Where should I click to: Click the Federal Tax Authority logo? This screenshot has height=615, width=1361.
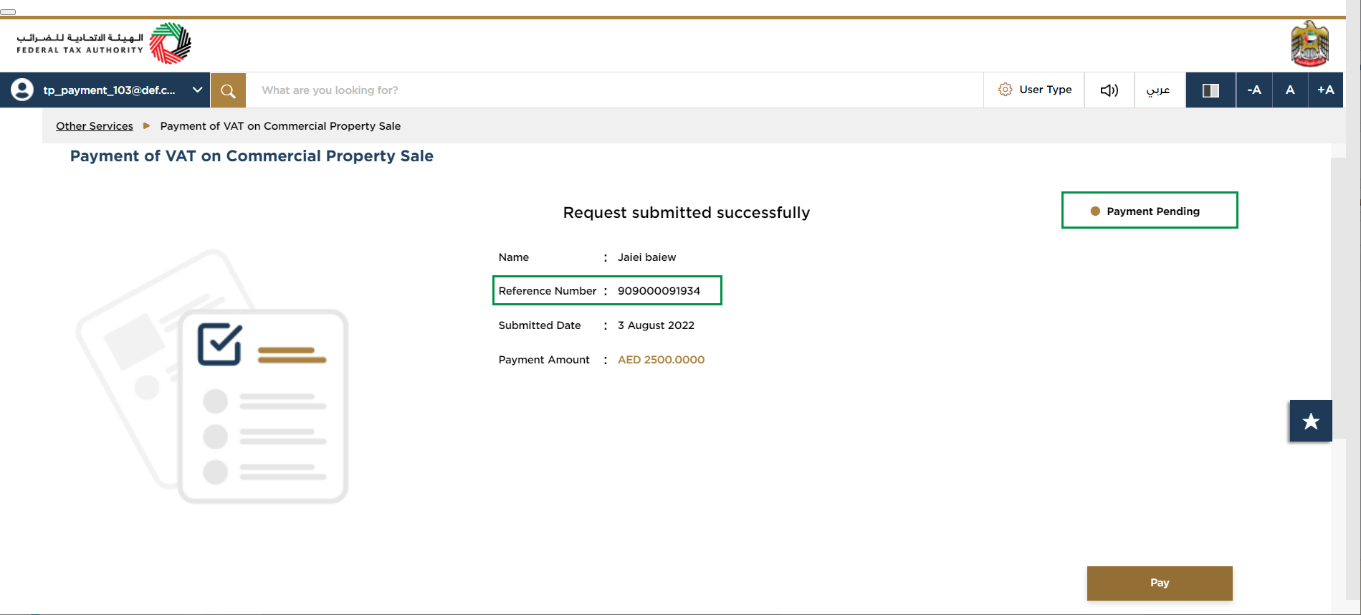[103, 44]
